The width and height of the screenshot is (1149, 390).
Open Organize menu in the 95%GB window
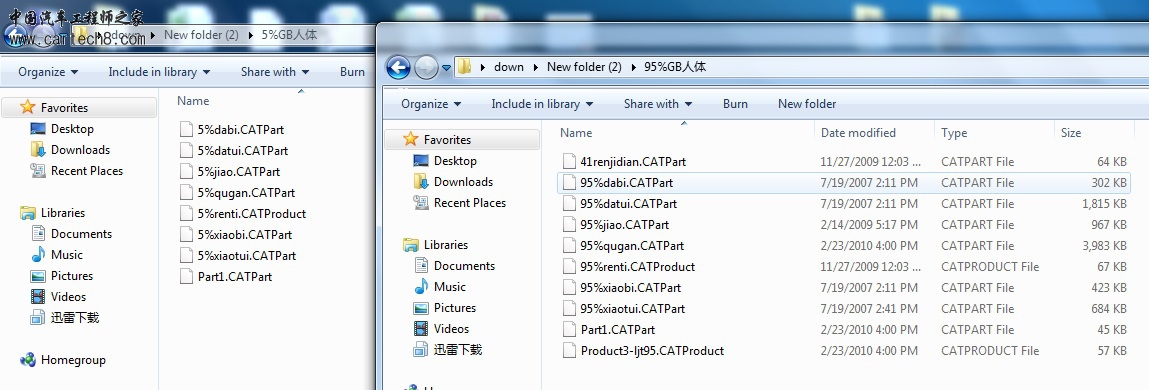tap(431, 104)
